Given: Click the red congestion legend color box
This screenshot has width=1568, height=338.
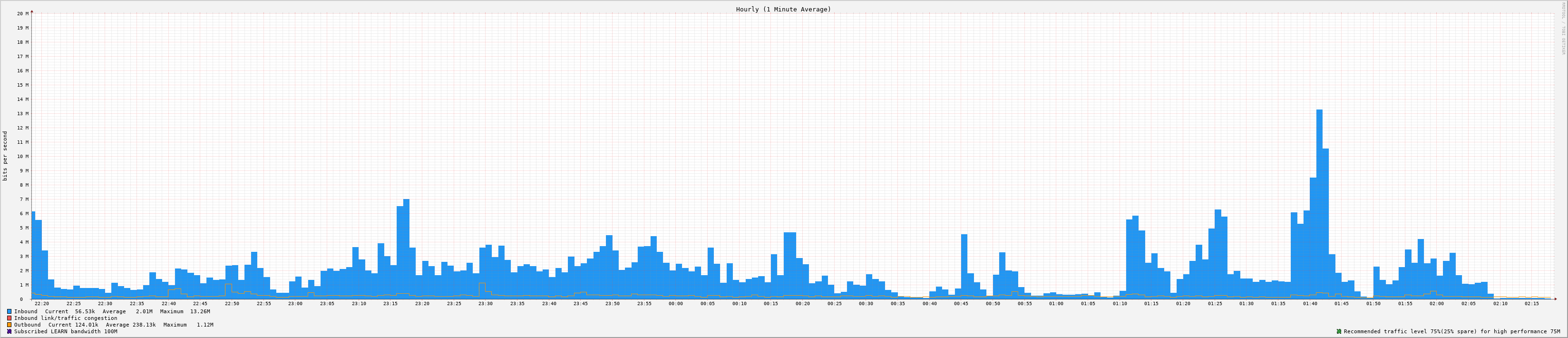Looking at the screenshot, I should pos(9,318).
